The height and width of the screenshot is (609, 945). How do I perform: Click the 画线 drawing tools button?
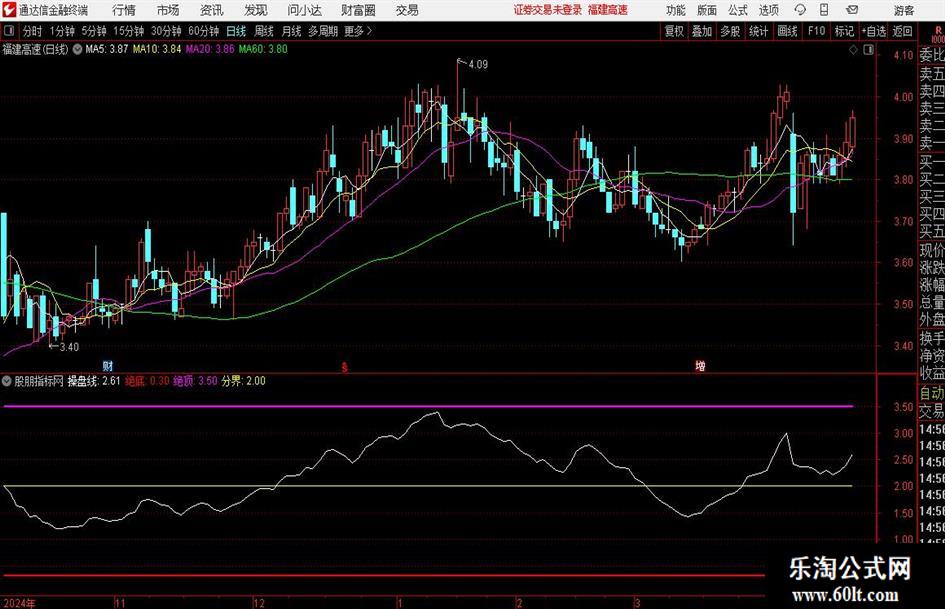coord(787,31)
